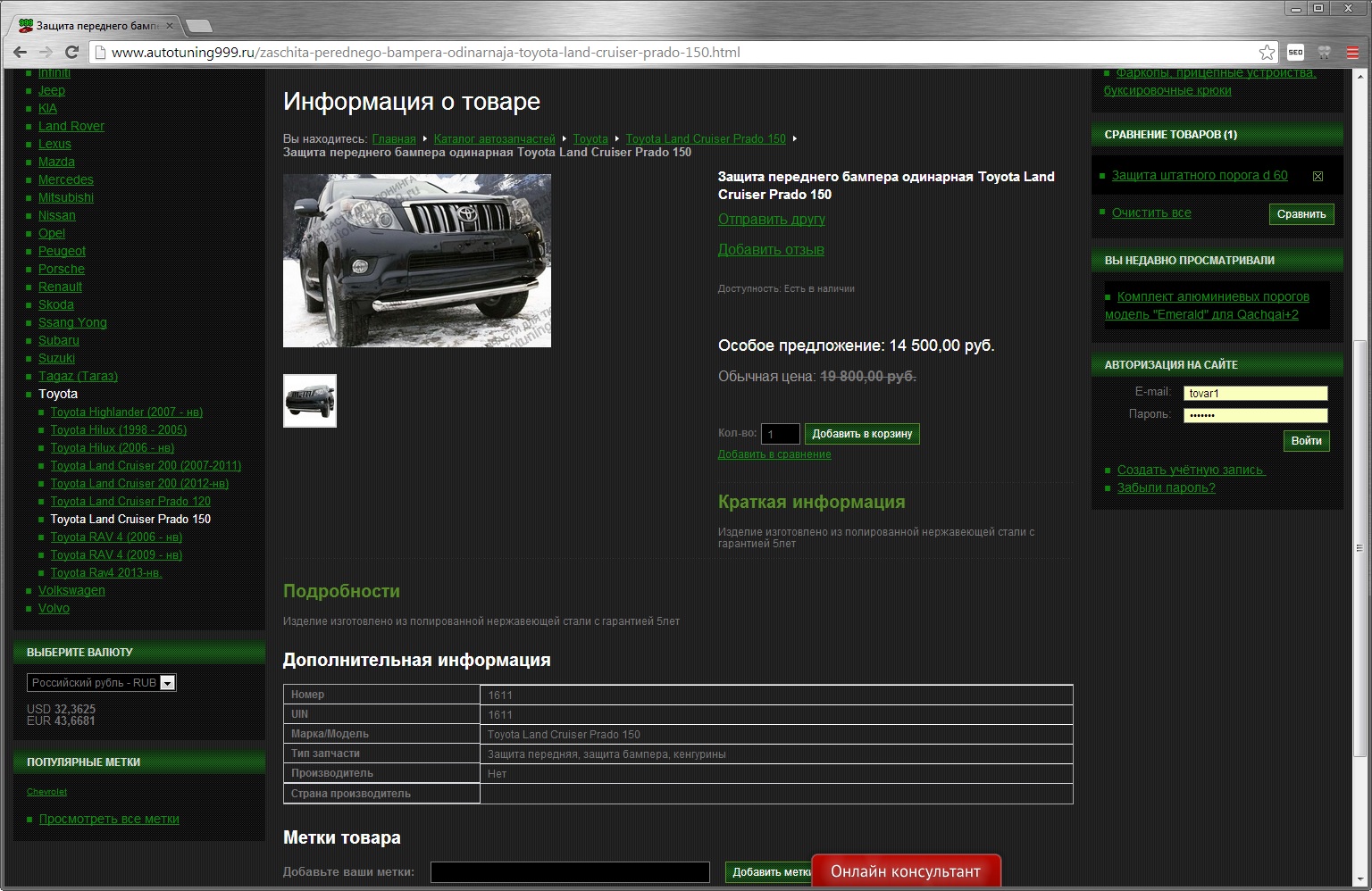Screen dimensions: 1372x891
Task: Open the red Chrome menu icon
Action: point(1353,53)
